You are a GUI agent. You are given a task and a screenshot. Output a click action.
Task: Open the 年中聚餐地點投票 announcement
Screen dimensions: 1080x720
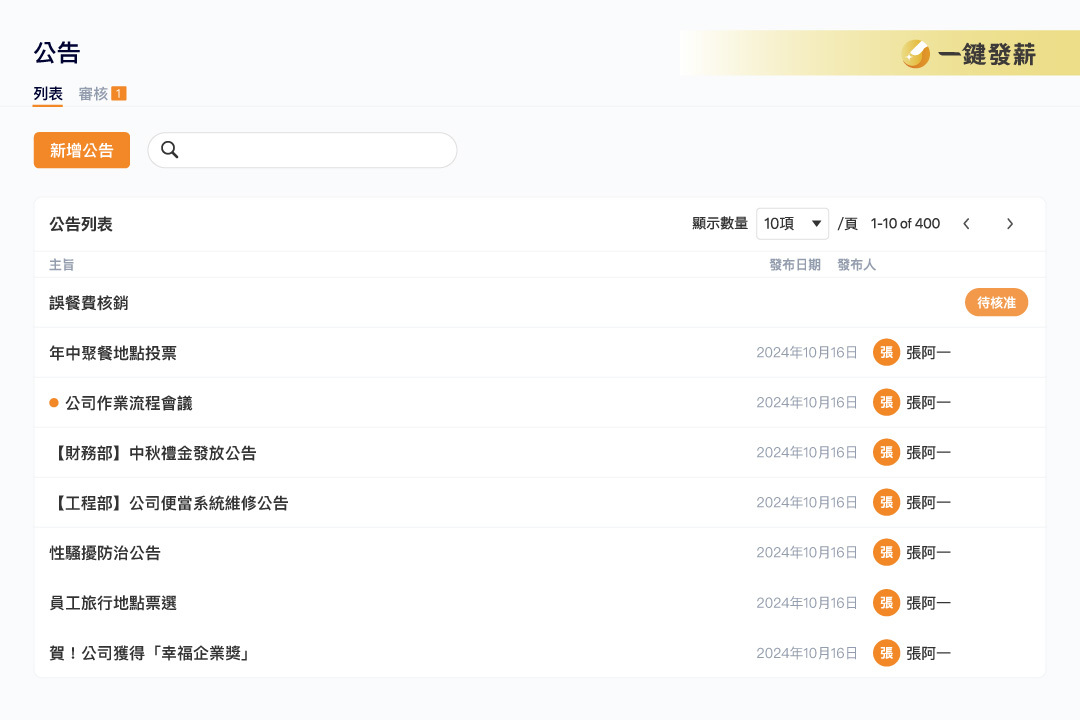pos(113,353)
